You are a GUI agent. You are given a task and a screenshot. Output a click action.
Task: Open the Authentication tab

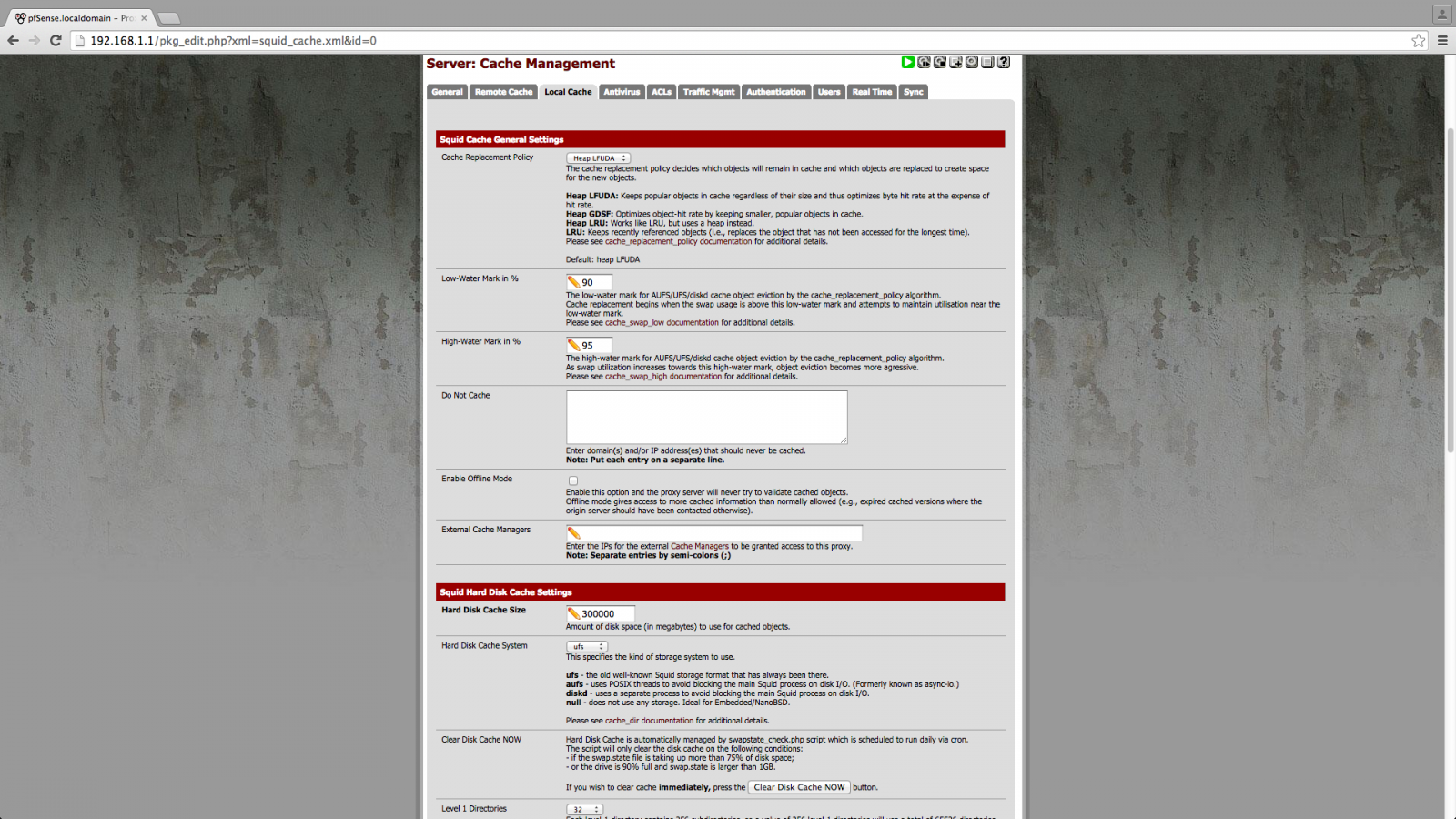click(x=776, y=92)
